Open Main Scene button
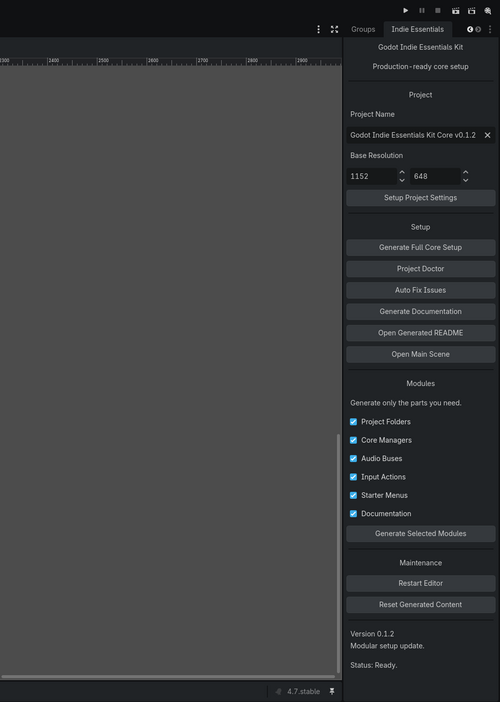Viewport: 500px width, 702px height. (421, 354)
